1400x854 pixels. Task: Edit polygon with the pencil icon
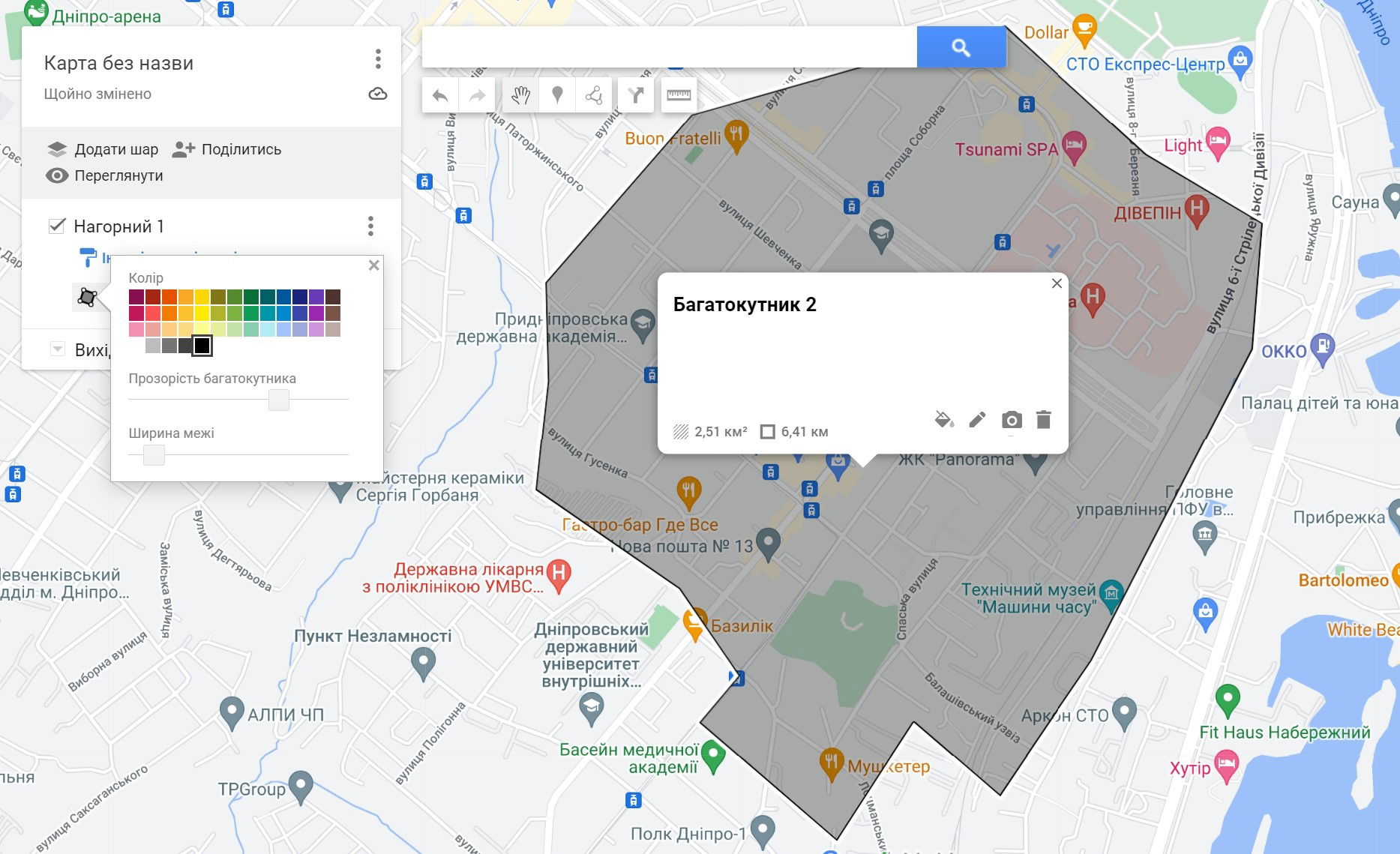click(x=977, y=420)
